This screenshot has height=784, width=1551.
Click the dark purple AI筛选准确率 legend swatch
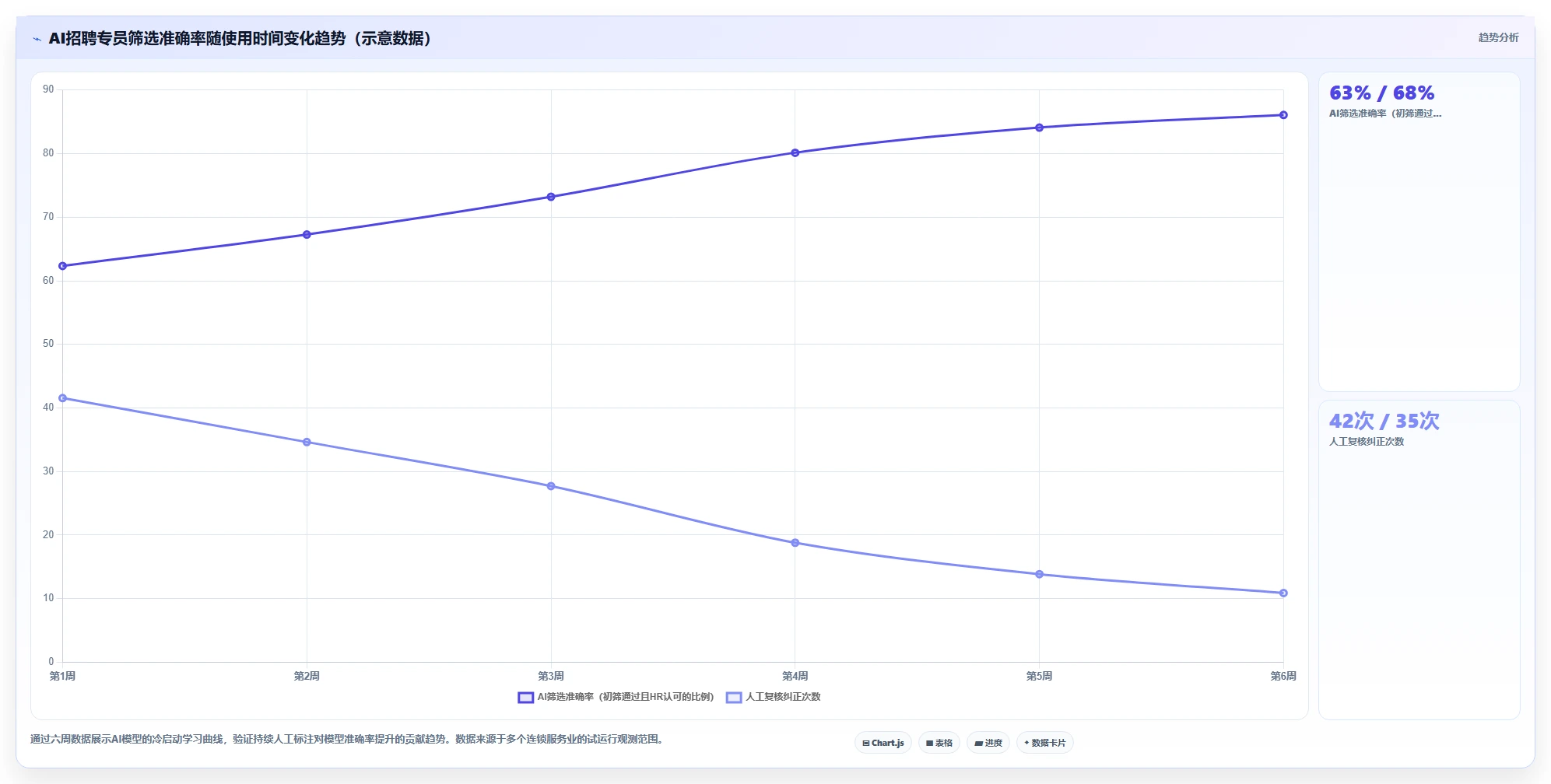pyautogui.click(x=526, y=698)
